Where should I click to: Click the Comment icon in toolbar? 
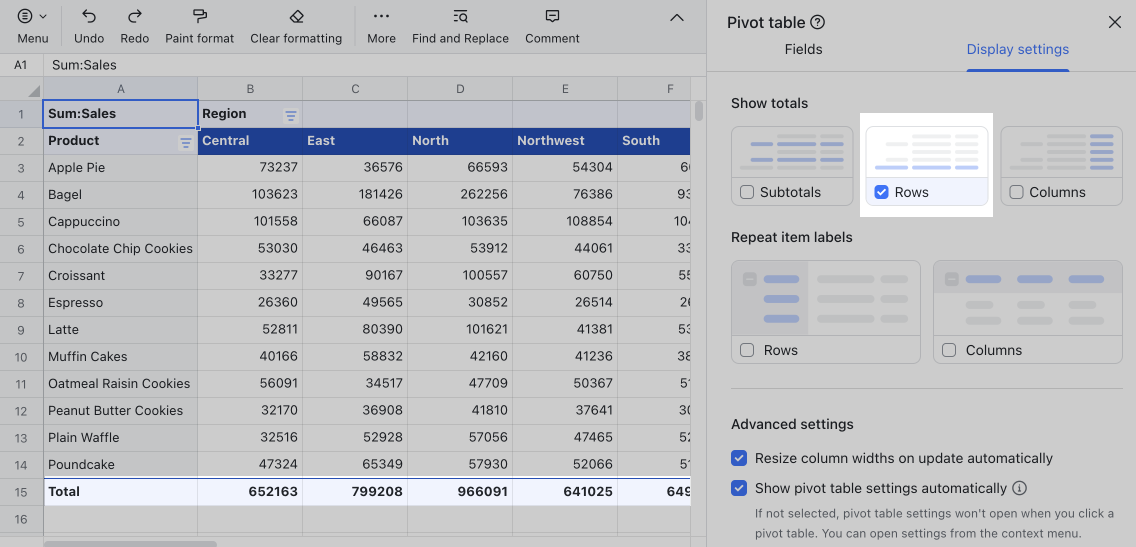(x=552, y=17)
